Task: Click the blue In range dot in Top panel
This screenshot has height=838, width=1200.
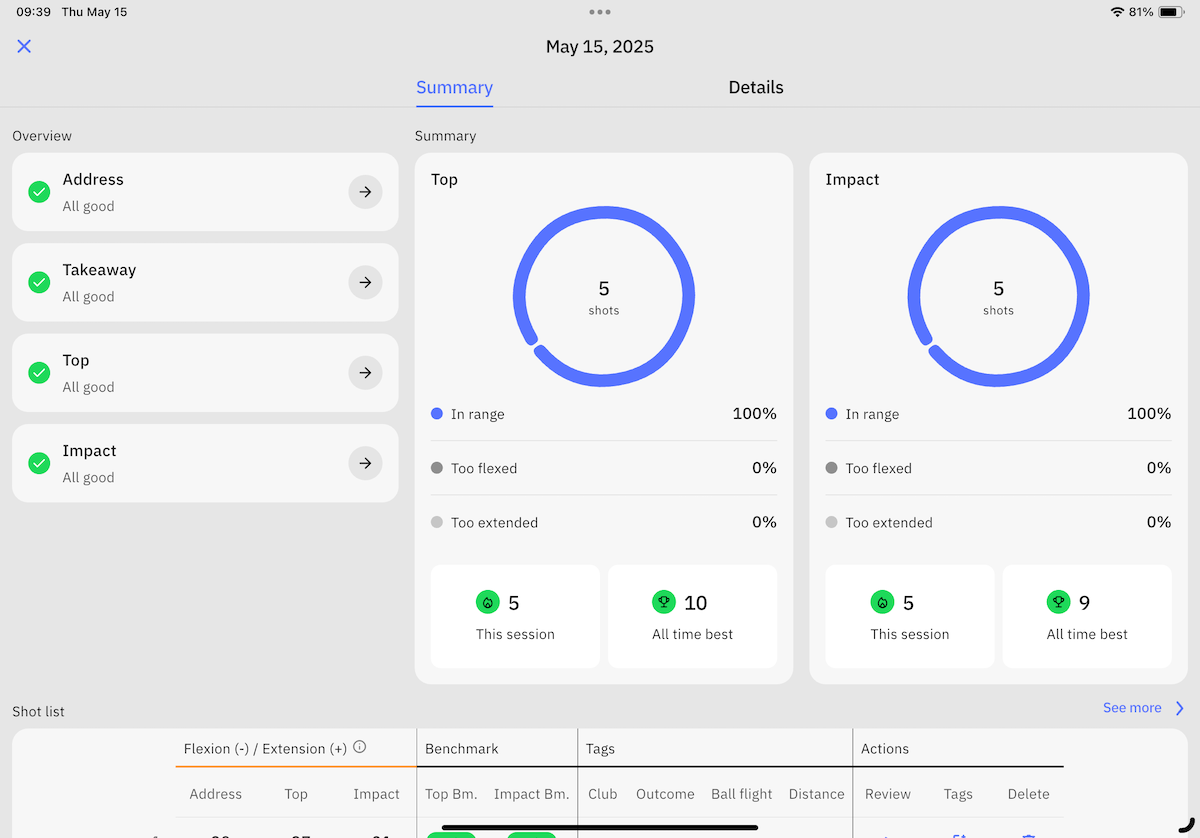Action: 437,414
